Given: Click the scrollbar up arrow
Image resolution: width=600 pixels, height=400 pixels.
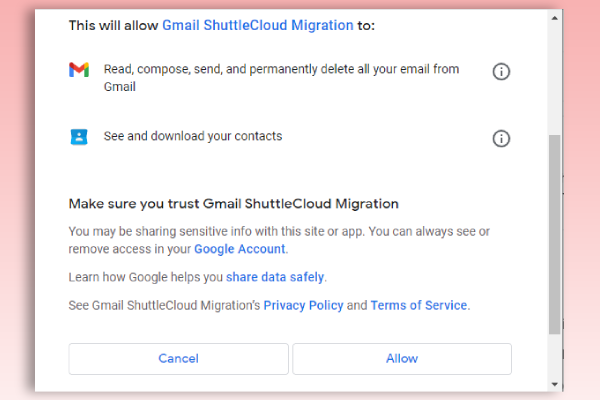Looking at the screenshot, I should click(554, 18).
